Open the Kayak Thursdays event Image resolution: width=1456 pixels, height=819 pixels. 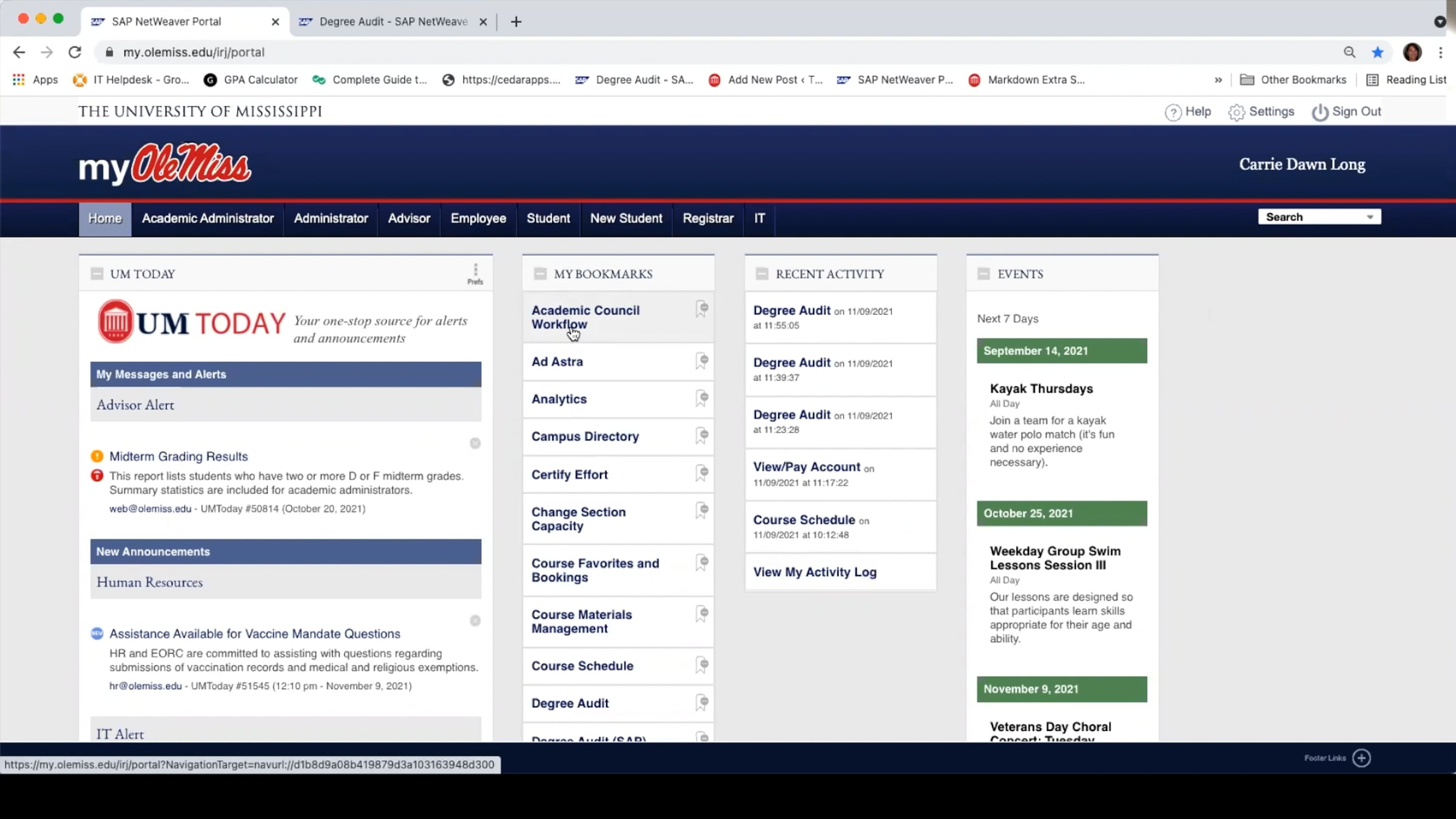click(x=1041, y=389)
